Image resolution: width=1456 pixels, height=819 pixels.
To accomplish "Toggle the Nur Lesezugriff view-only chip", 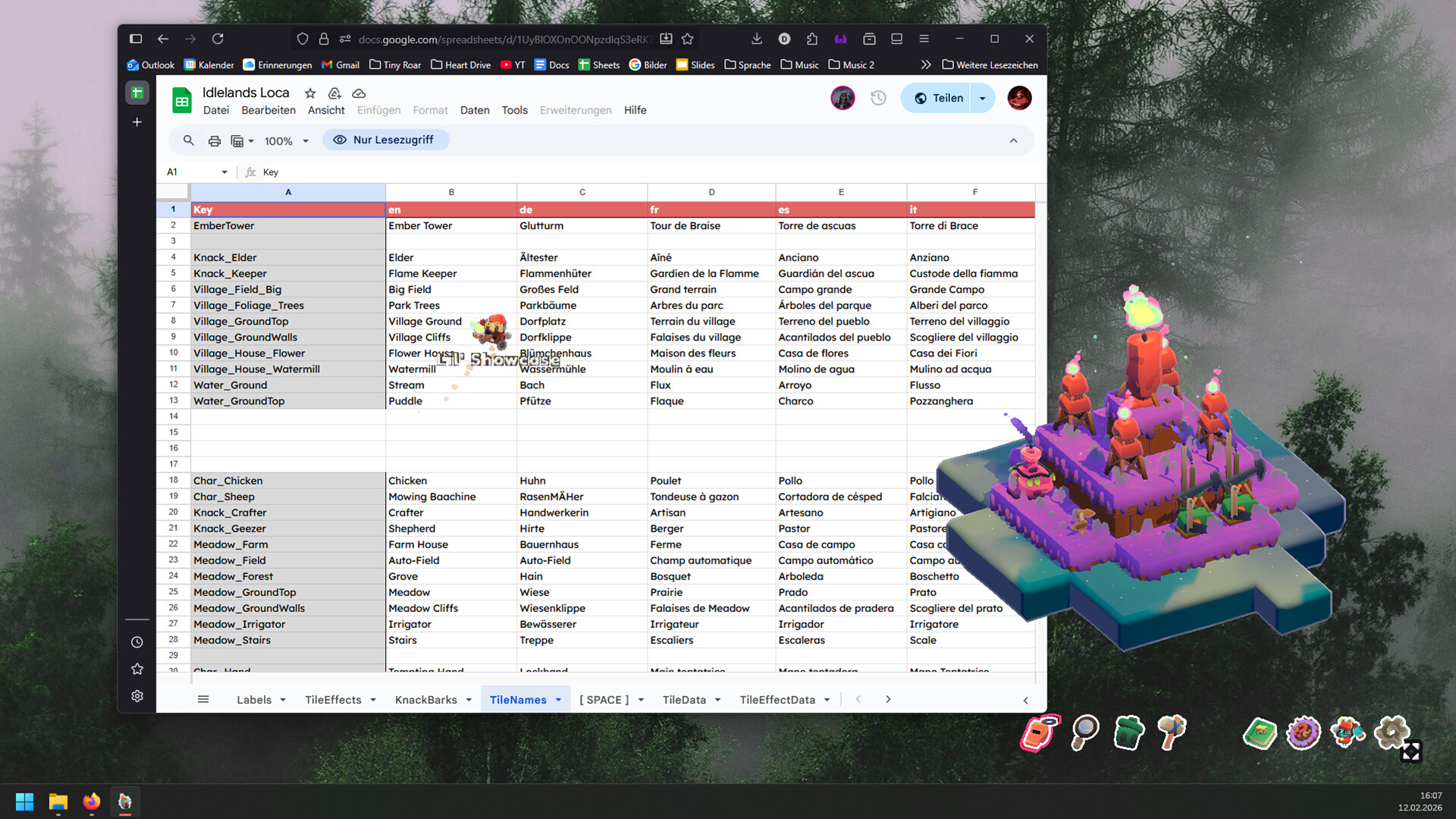I will pyautogui.click(x=385, y=140).
